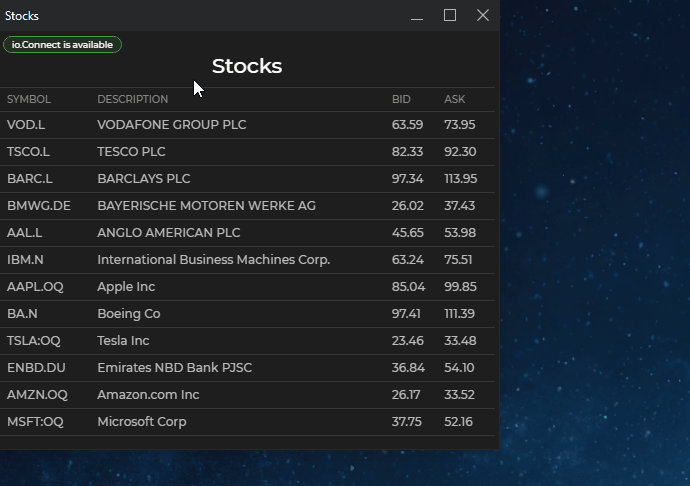The height and width of the screenshot is (486, 690).
Task: Select the AMZN.OQ symbol cell
Action: pos(37,394)
